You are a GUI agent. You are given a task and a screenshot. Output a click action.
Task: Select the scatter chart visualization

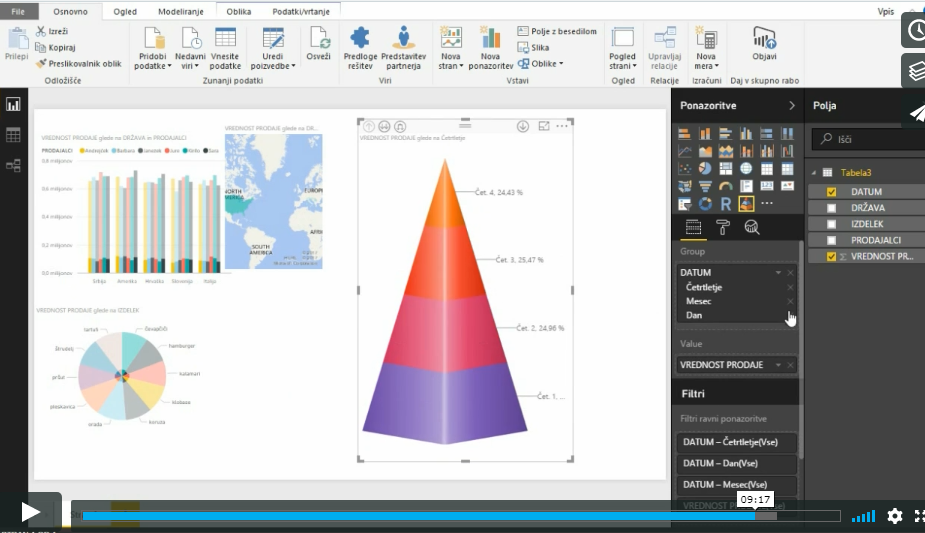tap(684, 169)
